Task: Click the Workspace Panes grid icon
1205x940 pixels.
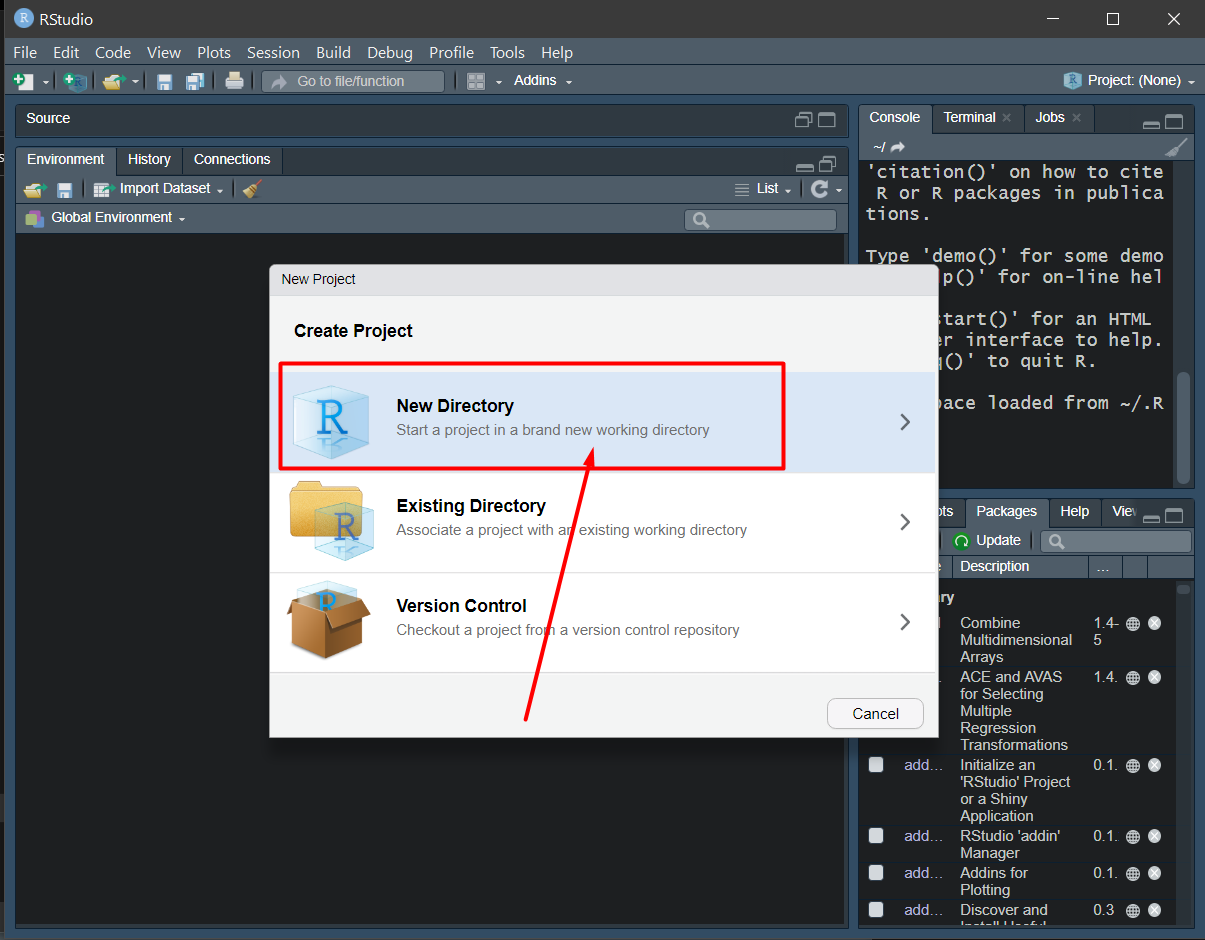Action: [x=476, y=81]
